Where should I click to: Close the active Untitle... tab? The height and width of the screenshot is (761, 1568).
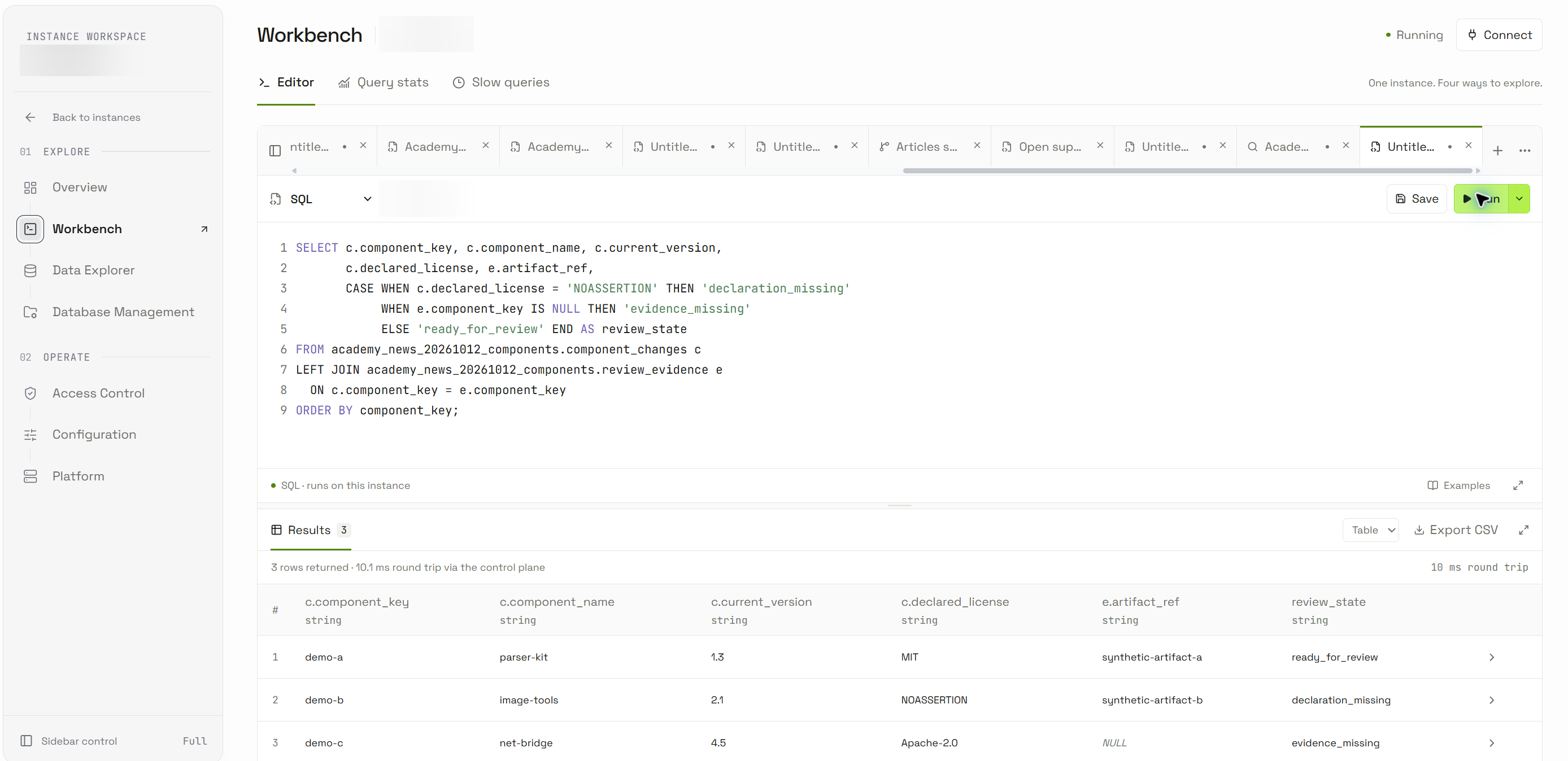(x=1469, y=146)
